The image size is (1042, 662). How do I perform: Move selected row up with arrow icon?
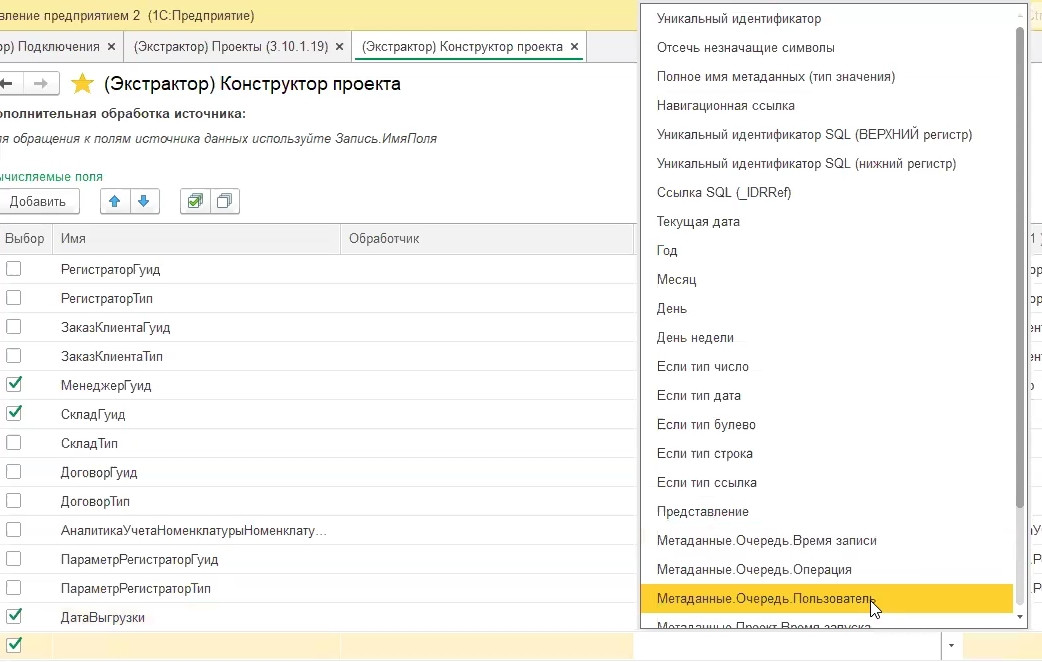[x=115, y=201]
